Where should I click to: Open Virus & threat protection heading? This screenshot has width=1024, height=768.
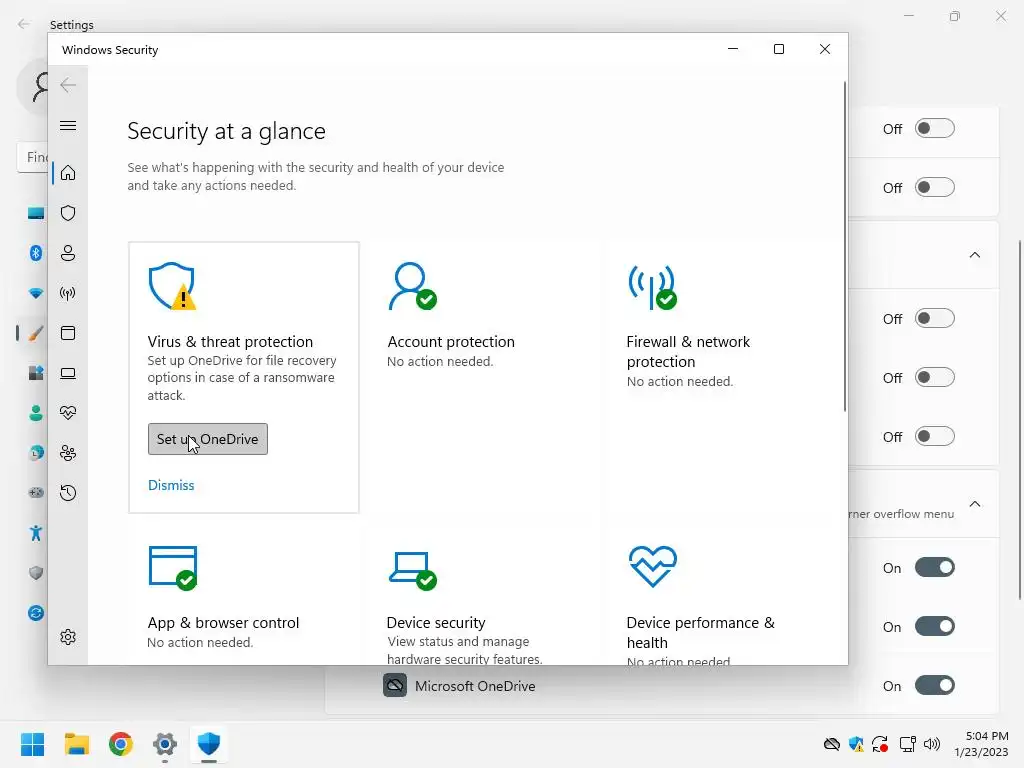click(230, 342)
